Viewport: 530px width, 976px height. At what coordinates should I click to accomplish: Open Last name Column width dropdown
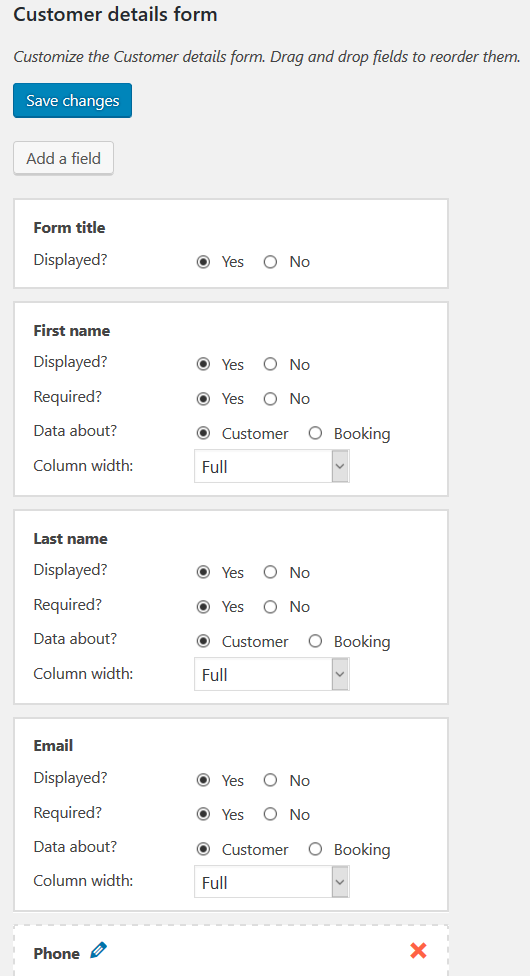click(272, 674)
